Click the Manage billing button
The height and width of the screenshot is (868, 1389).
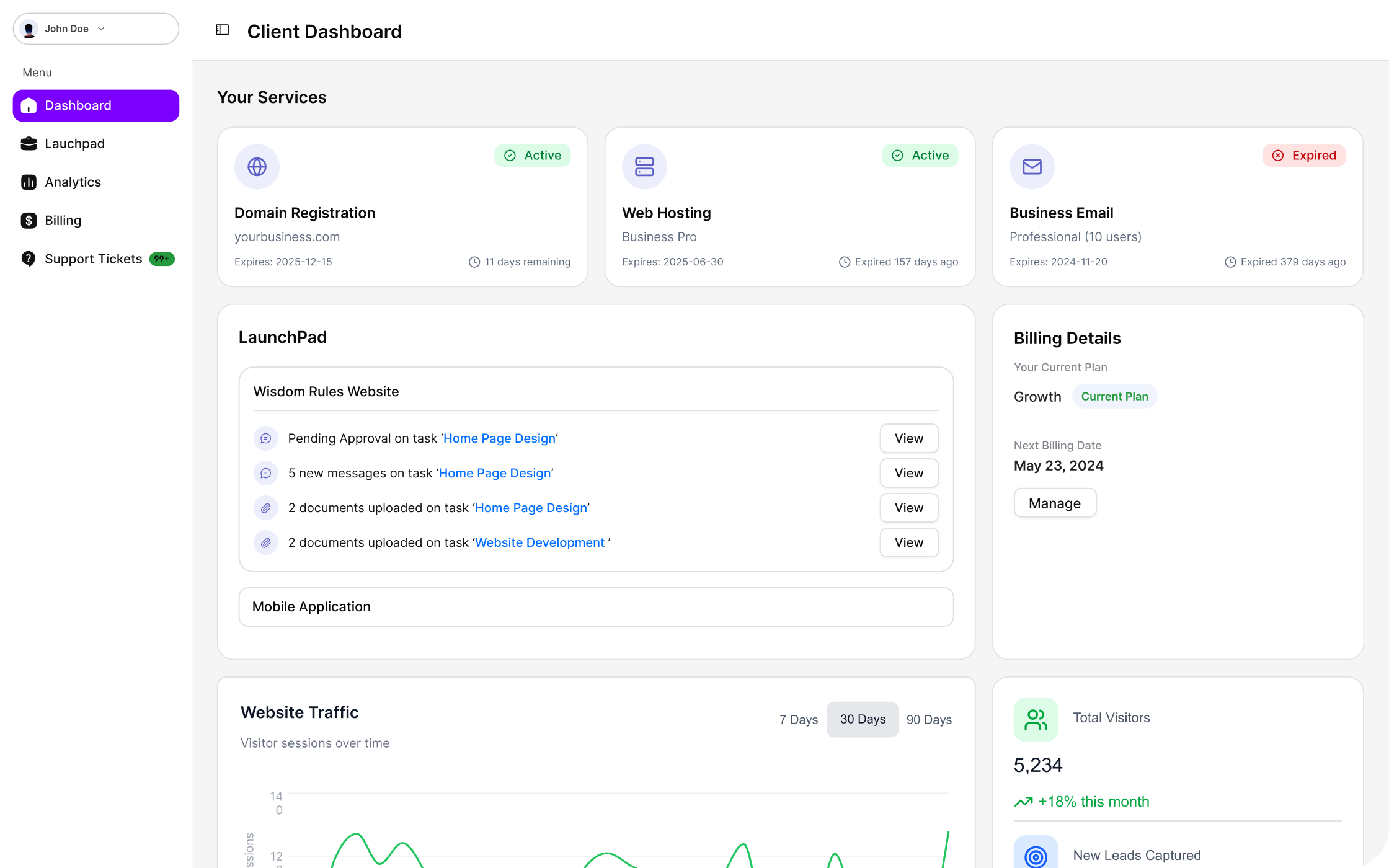point(1054,503)
